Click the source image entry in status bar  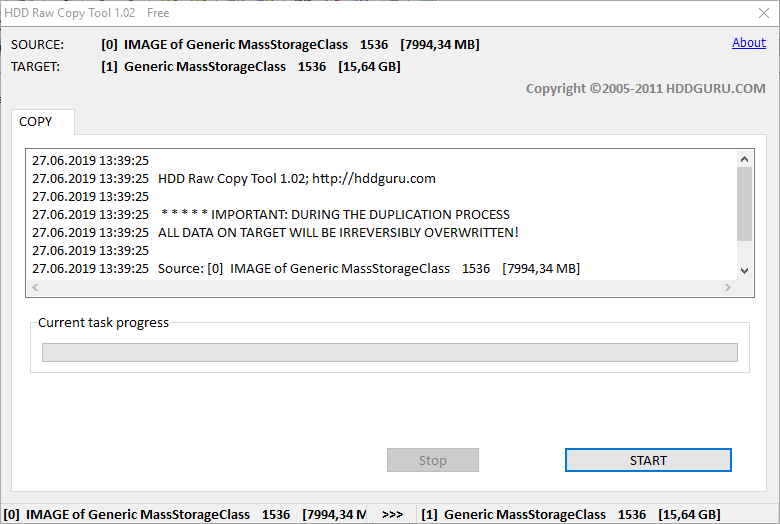[x=185, y=514]
